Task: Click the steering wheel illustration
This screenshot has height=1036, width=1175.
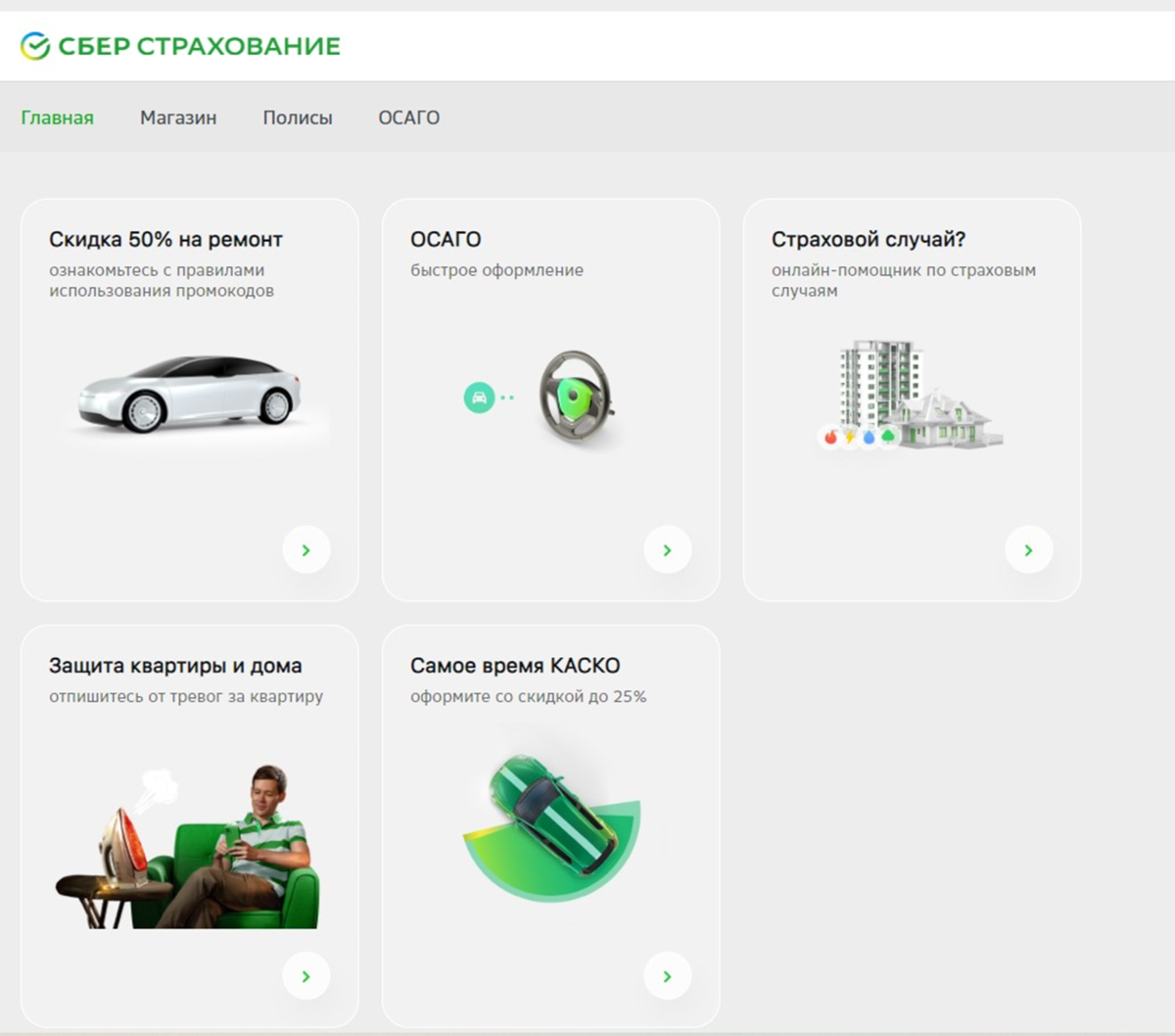Action: tap(577, 396)
